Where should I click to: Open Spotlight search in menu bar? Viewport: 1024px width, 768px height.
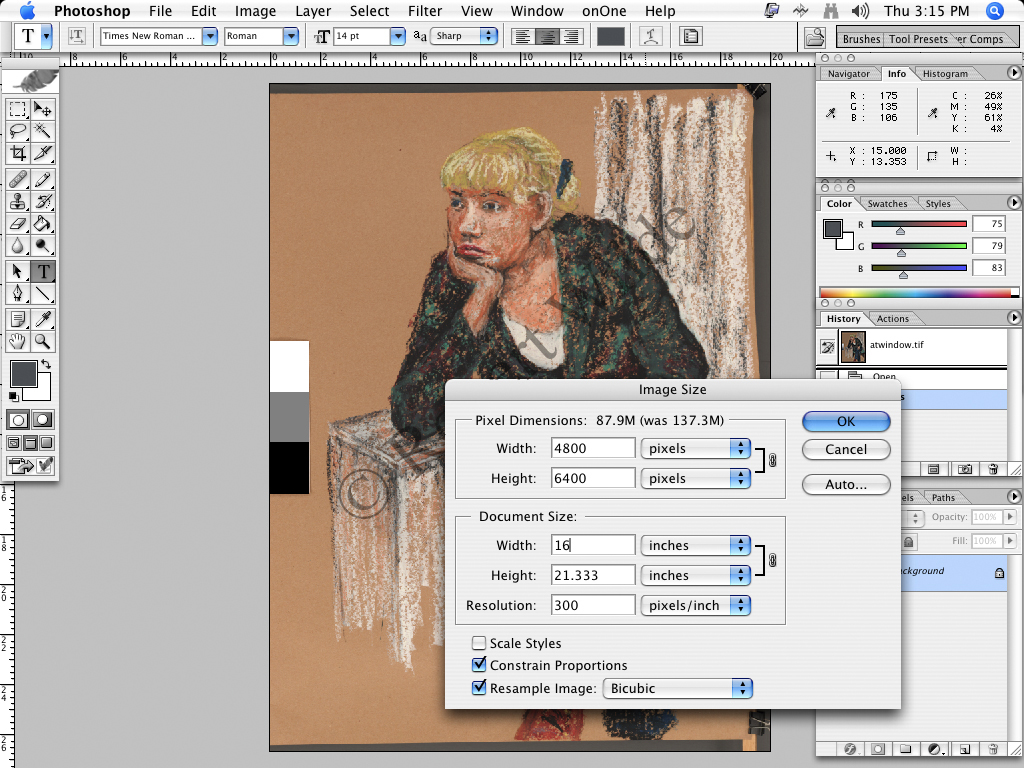coord(995,11)
